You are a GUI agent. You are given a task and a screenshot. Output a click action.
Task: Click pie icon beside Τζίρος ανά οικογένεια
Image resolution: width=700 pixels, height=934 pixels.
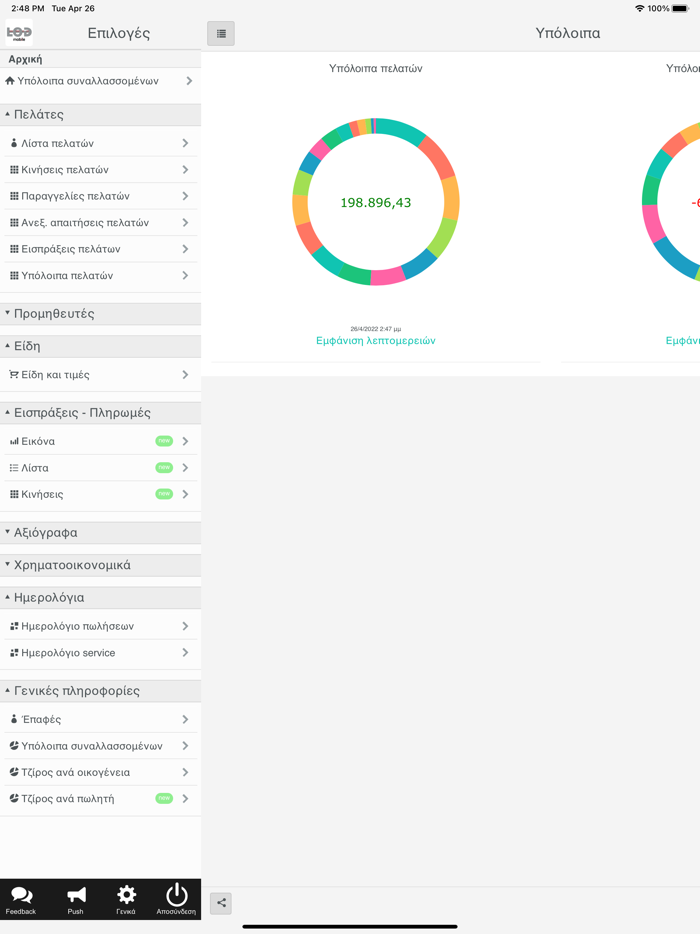[x=14, y=772]
